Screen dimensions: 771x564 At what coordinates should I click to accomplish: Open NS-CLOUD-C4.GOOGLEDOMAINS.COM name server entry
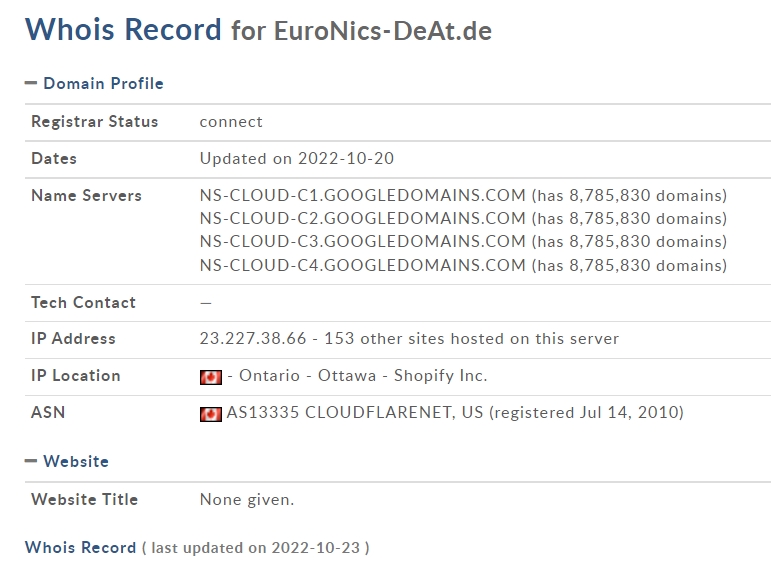pyautogui.click(x=363, y=265)
